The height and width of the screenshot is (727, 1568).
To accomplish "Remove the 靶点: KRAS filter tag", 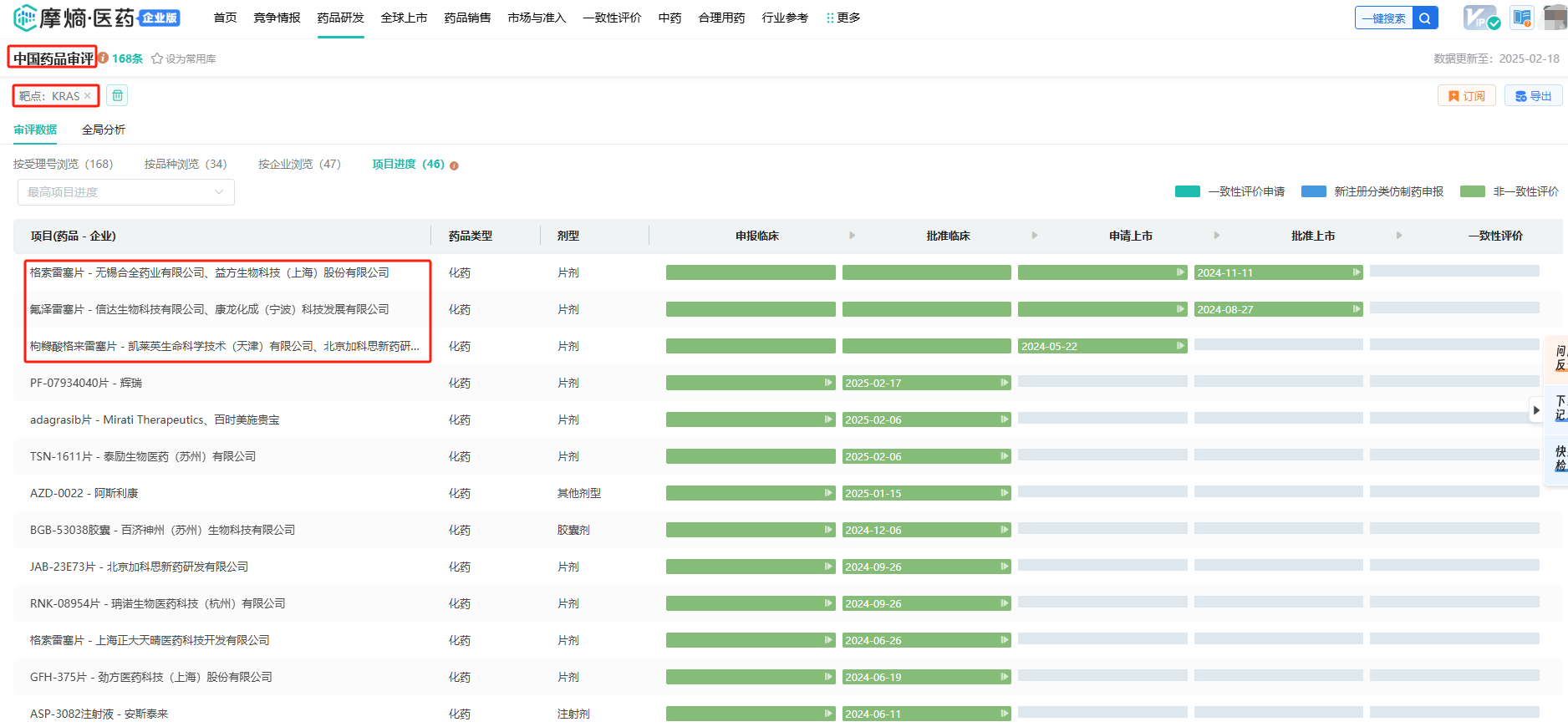I will 88,96.
